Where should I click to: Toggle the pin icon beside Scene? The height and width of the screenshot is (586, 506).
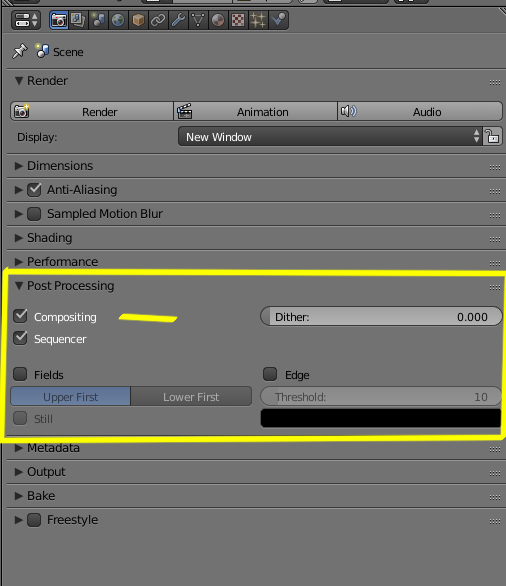pyautogui.click(x=19, y=51)
